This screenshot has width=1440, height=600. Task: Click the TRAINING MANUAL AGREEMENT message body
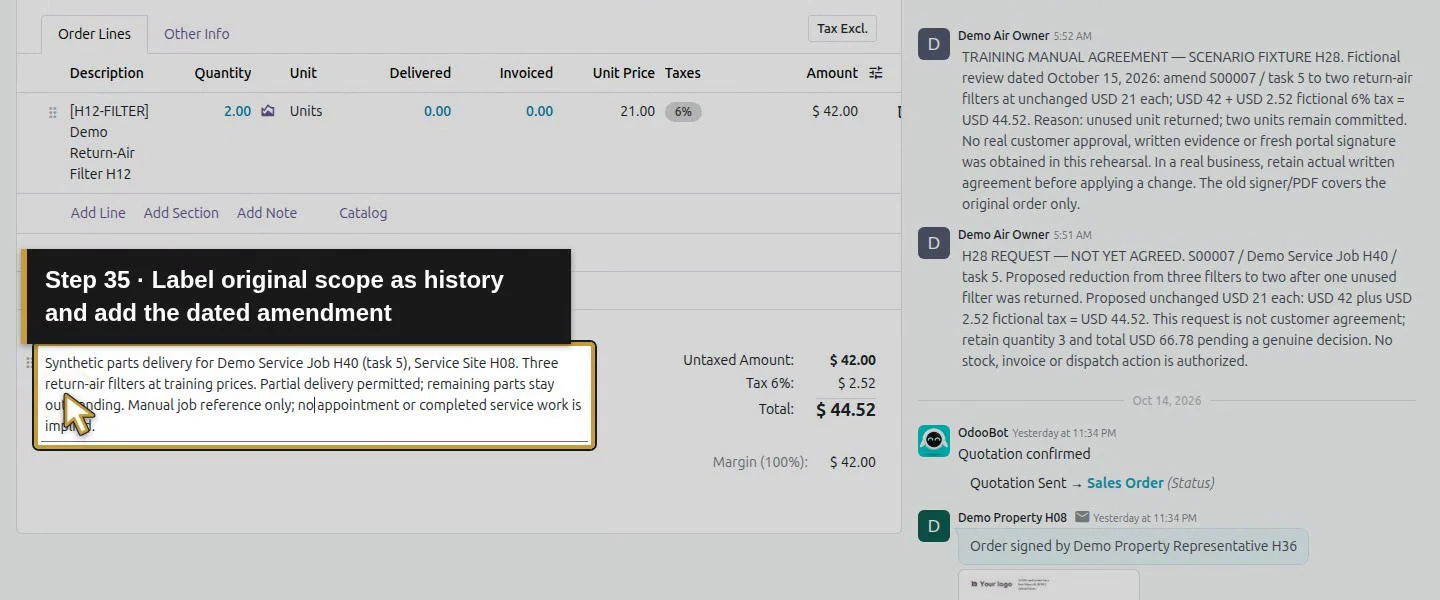(x=1185, y=130)
